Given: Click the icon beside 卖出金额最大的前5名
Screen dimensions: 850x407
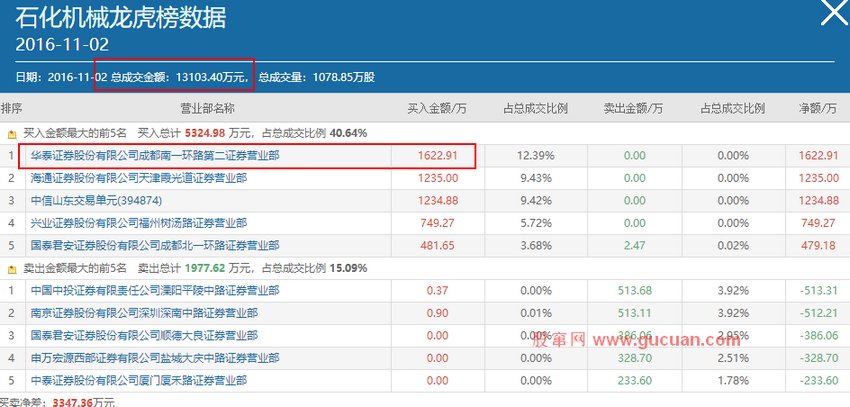Looking at the screenshot, I should (x=12, y=268).
